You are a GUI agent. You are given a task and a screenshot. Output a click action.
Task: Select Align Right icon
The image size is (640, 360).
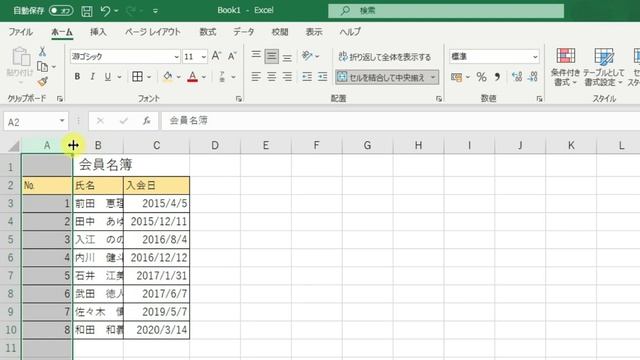point(287,77)
